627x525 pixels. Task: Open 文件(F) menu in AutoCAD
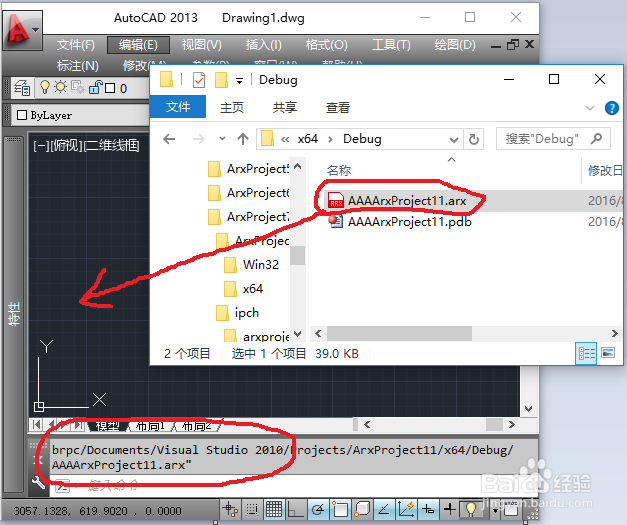click(76, 45)
